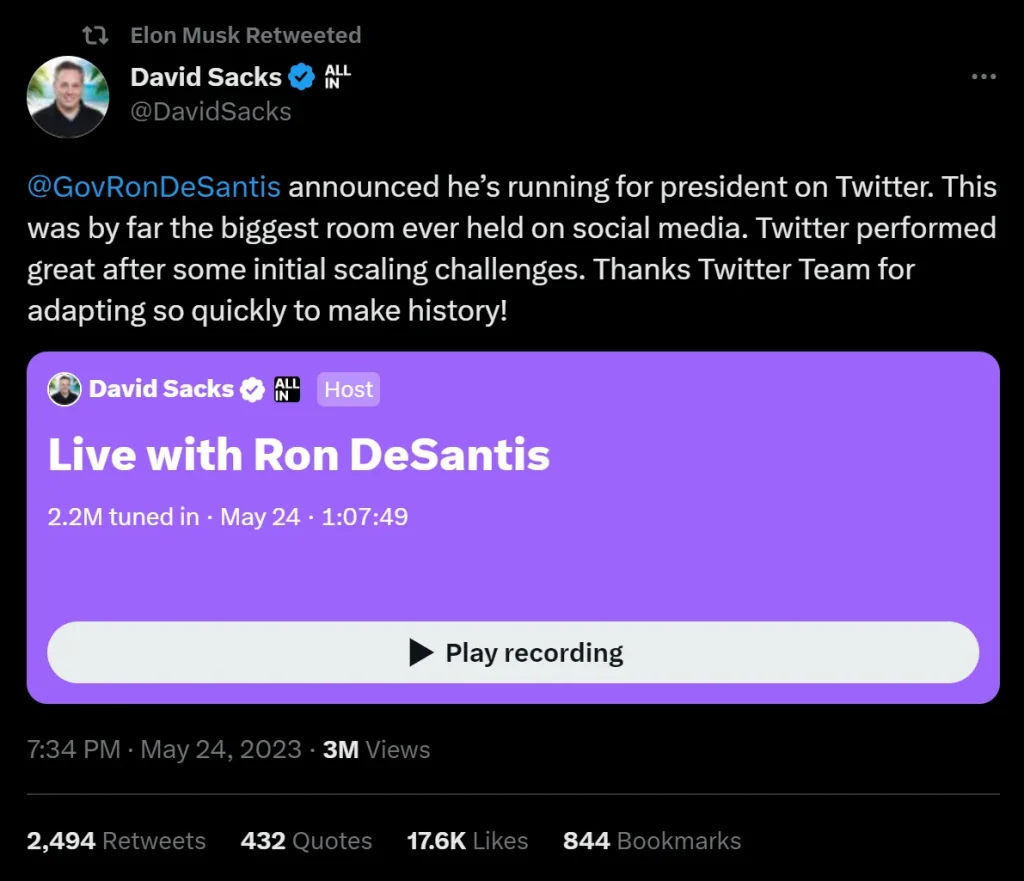Open the @GovRonDeSantis mention
This screenshot has width=1024, height=881.
coord(154,187)
